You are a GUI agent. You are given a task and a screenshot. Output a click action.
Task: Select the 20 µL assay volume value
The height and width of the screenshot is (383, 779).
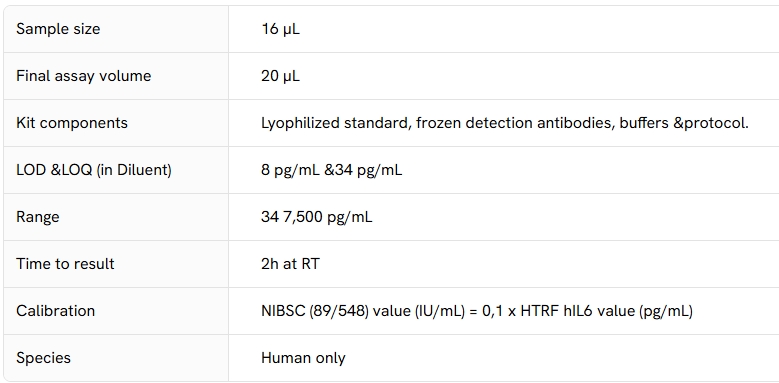coord(280,76)
